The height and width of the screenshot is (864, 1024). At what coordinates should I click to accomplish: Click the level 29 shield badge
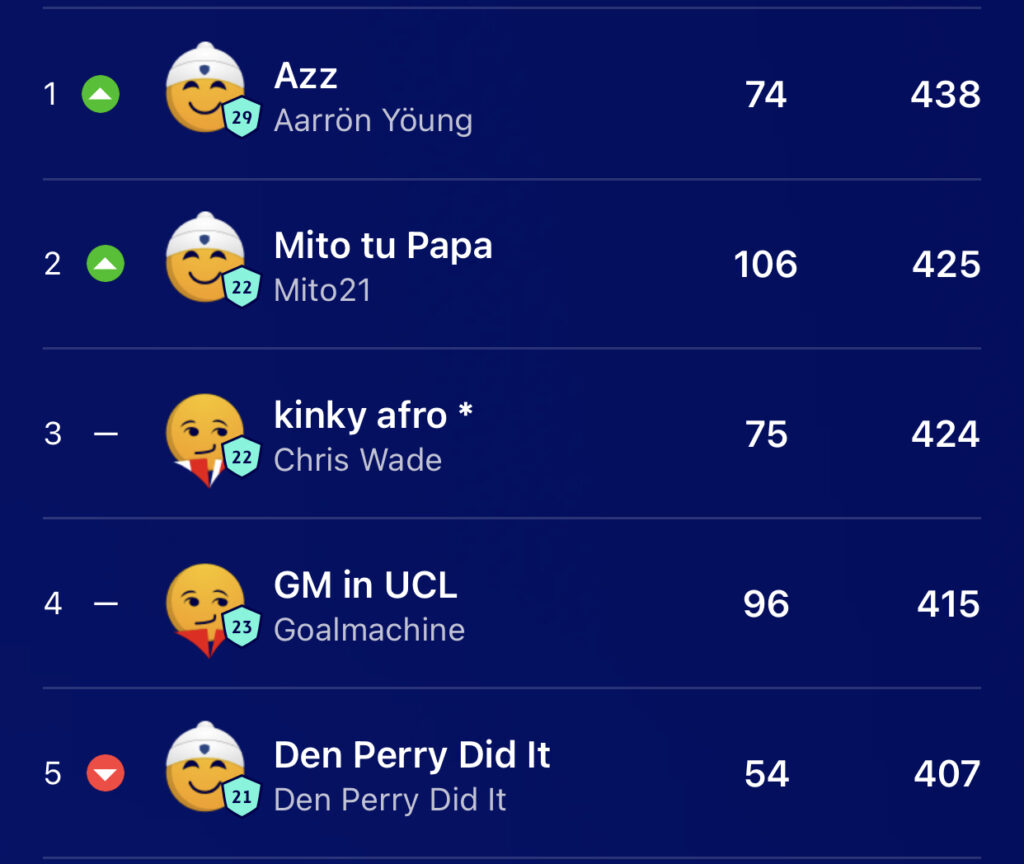coord(242,118)
